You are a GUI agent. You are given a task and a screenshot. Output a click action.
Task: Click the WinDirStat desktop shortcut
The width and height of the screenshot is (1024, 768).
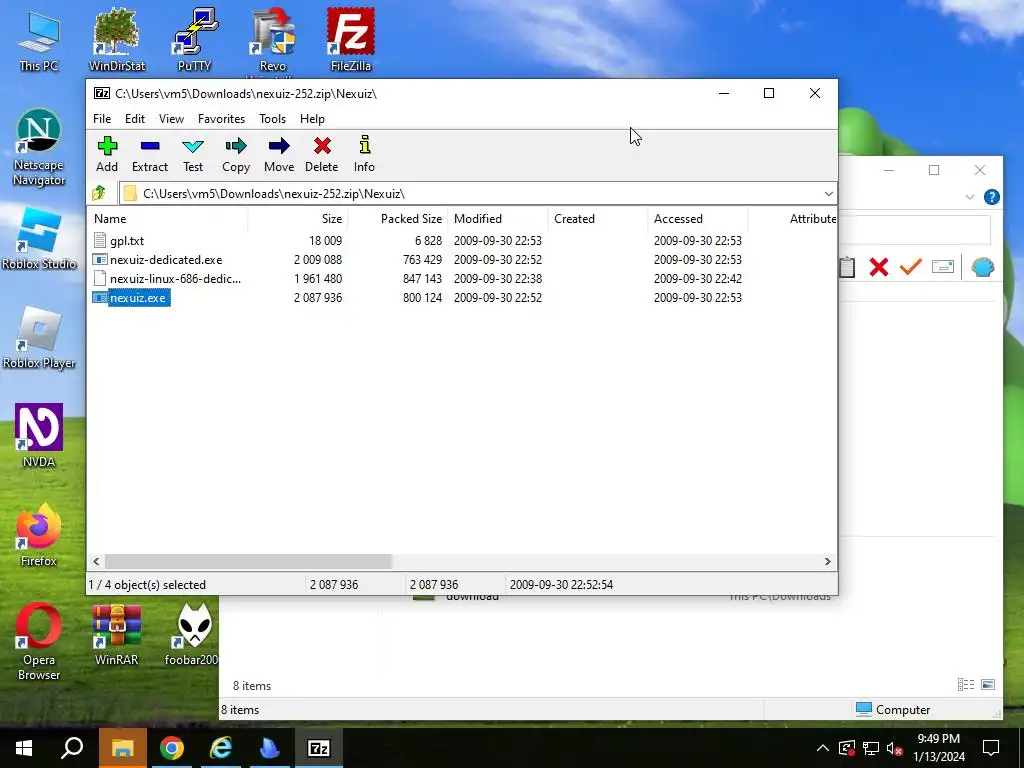(117, 39)
